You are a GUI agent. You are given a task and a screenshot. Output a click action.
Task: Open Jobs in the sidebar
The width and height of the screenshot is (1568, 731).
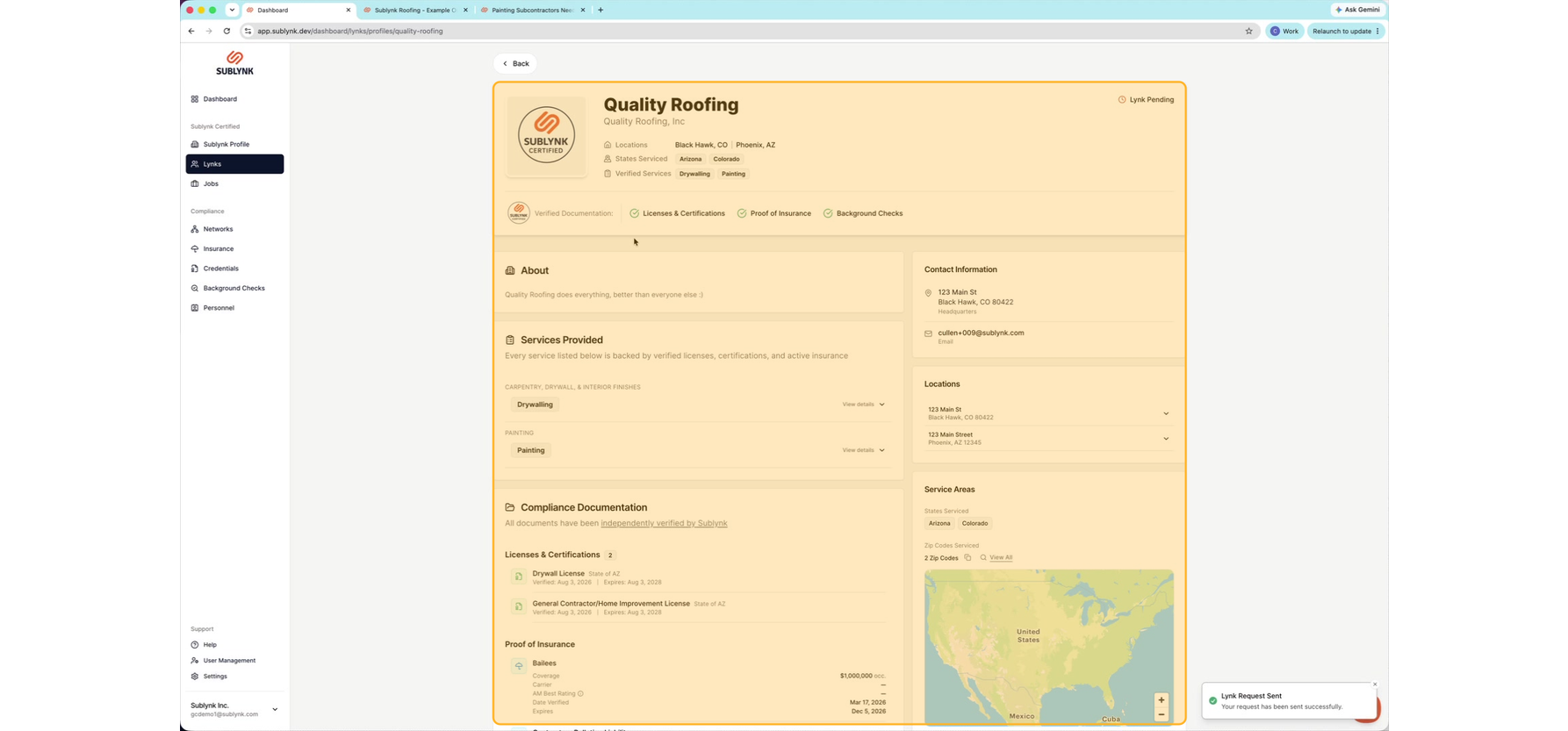234,183
